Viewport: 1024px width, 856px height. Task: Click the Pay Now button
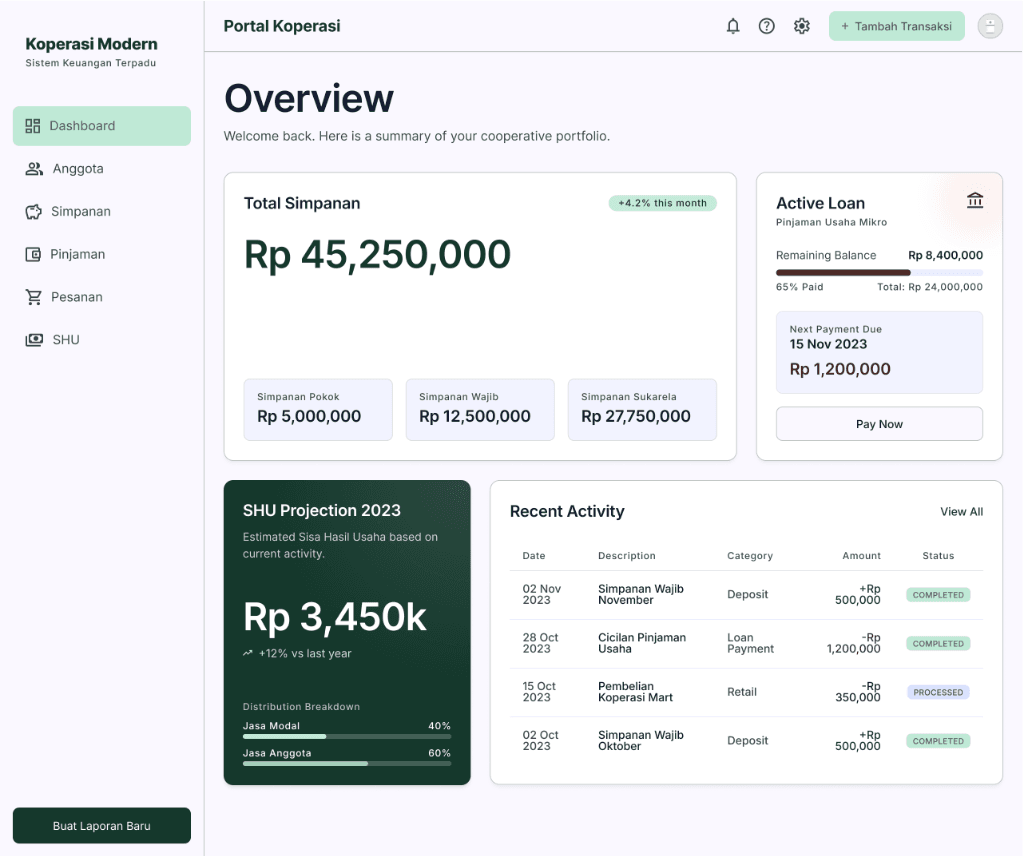(879, 424)
